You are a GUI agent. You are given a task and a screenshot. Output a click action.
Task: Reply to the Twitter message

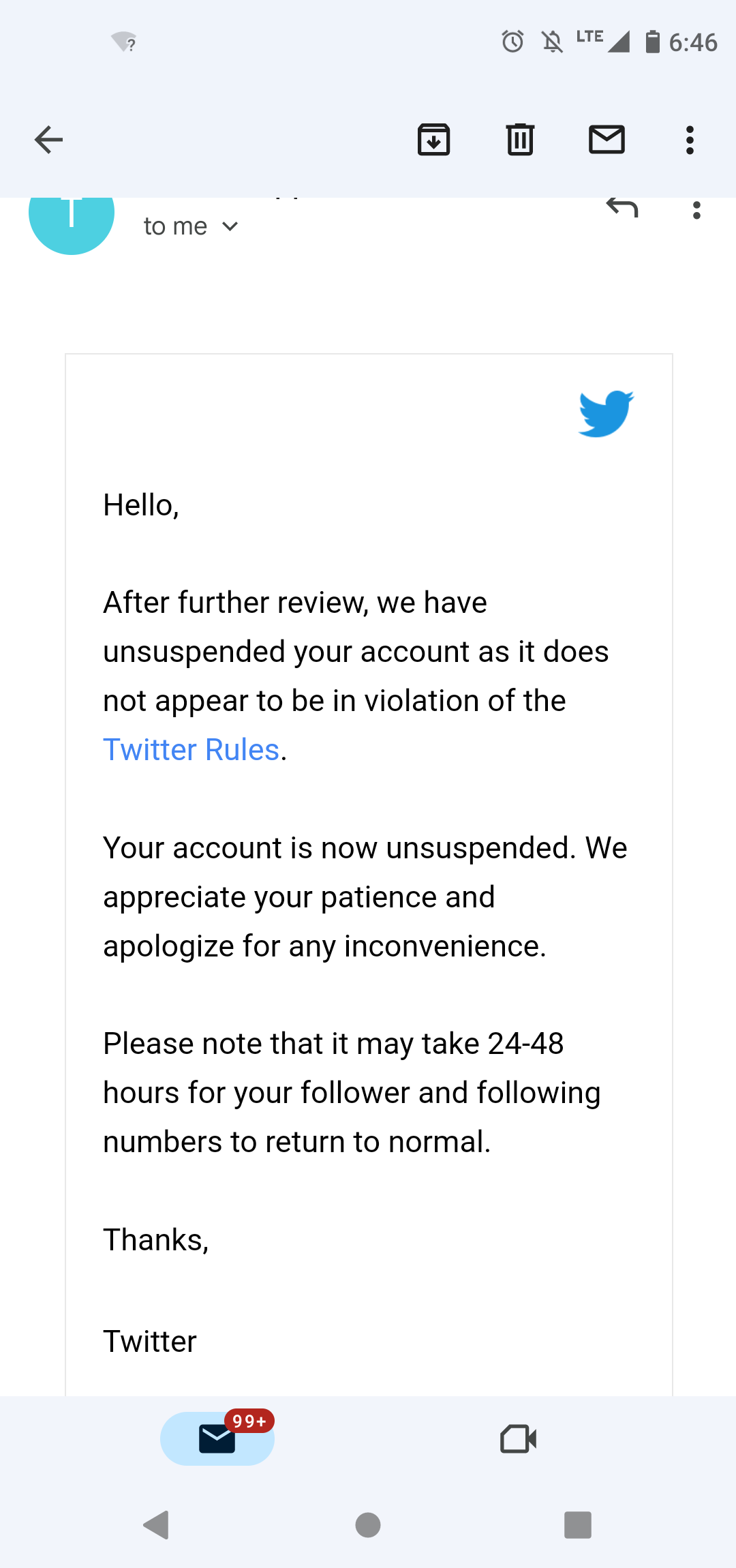tap(622, 208)
